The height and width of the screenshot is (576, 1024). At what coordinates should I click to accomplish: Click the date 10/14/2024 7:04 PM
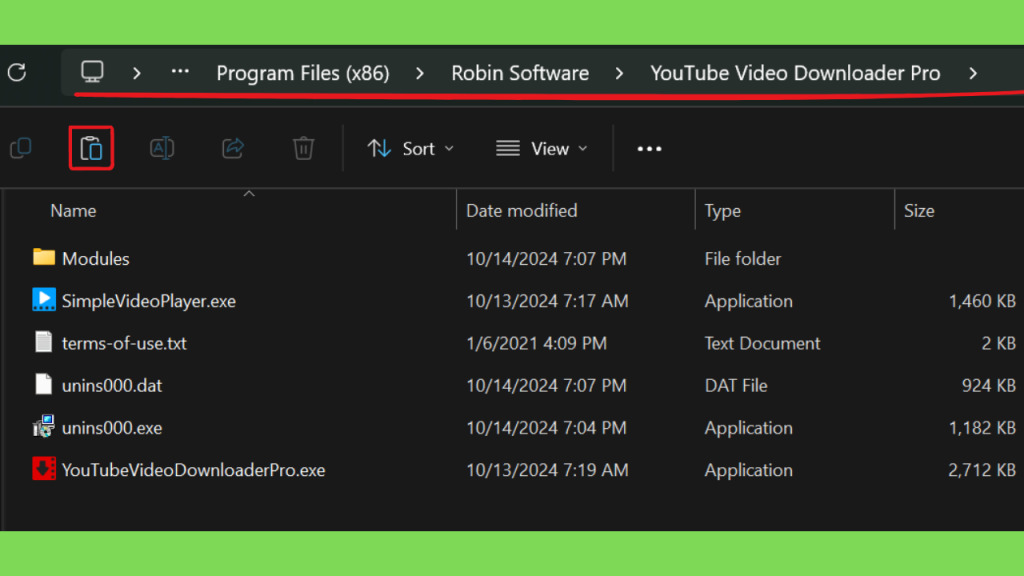pyautogui.click(x=546, y=428)
